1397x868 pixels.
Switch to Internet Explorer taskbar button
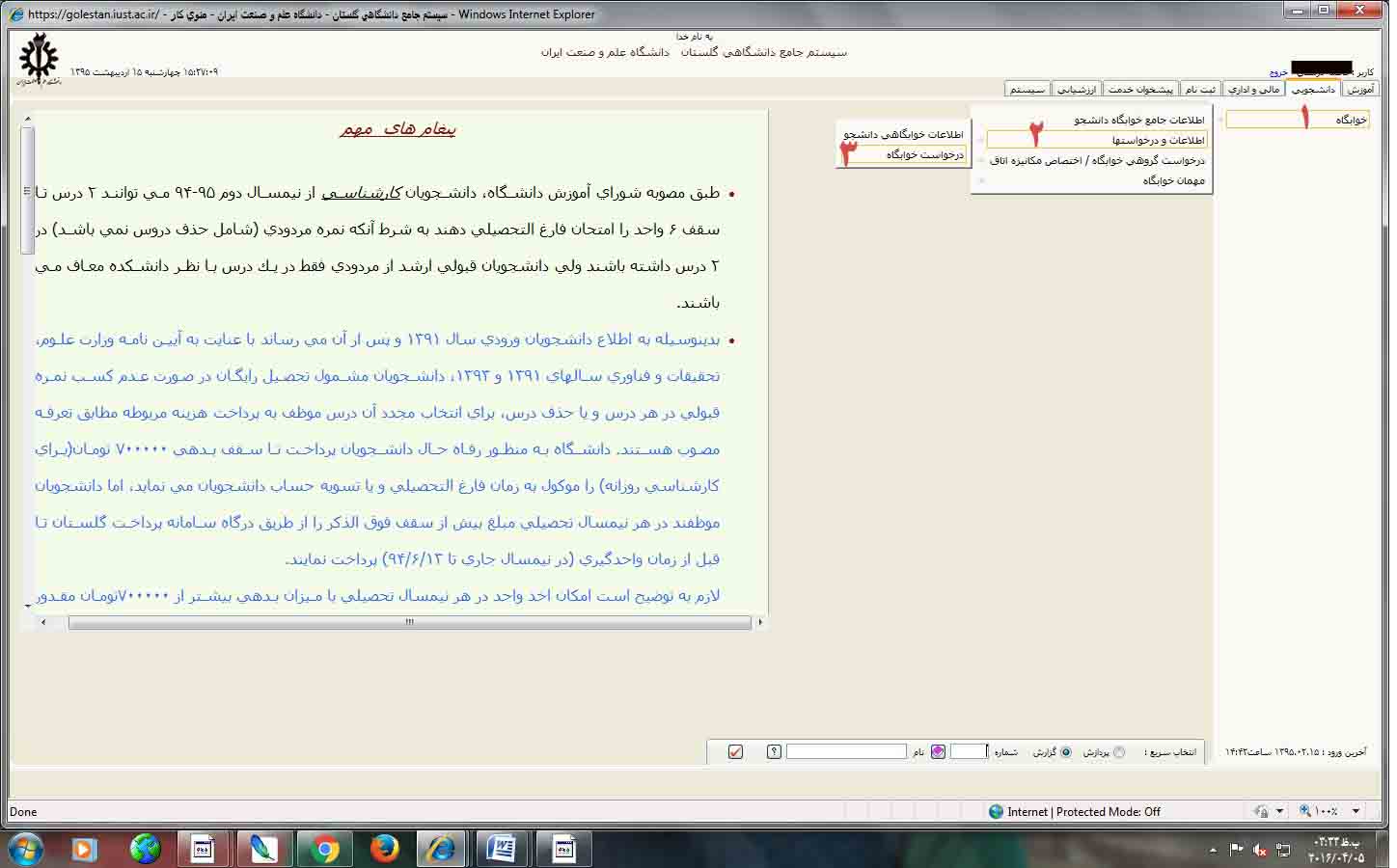(442, 849)
